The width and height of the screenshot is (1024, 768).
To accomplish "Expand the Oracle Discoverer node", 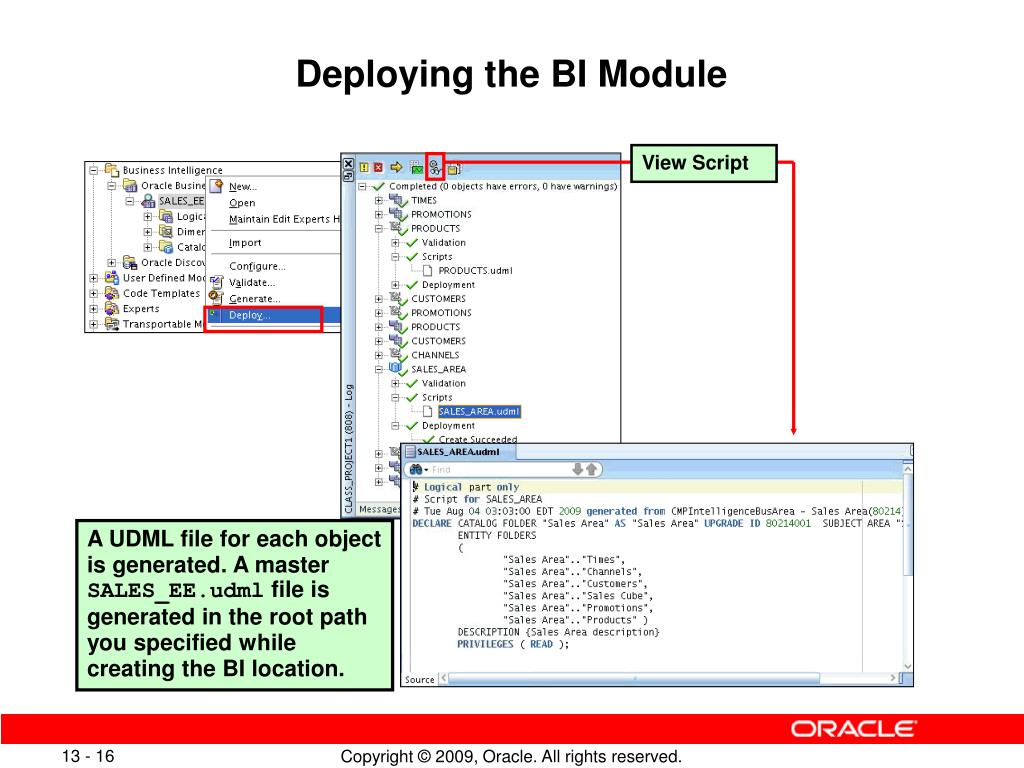I will pos(112,263).
